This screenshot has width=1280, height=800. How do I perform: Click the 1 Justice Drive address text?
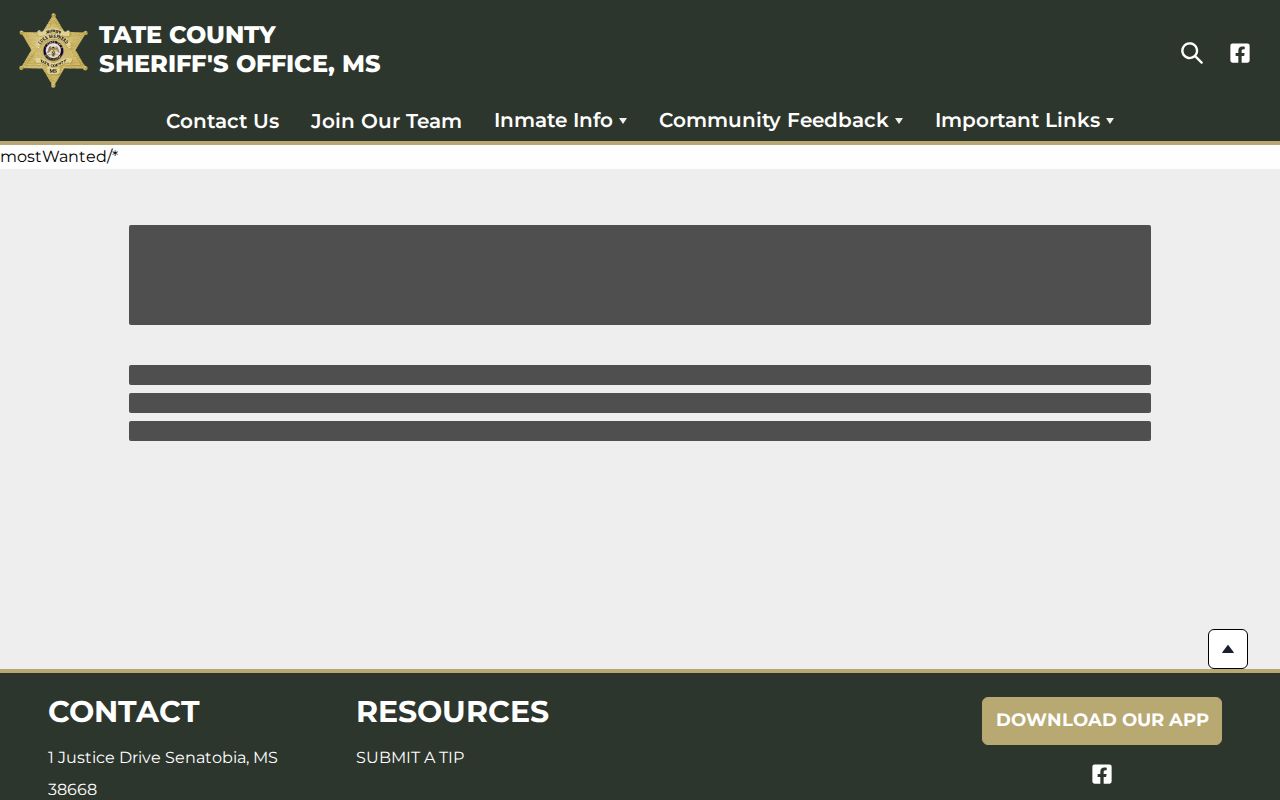click(x=163, y=773)
